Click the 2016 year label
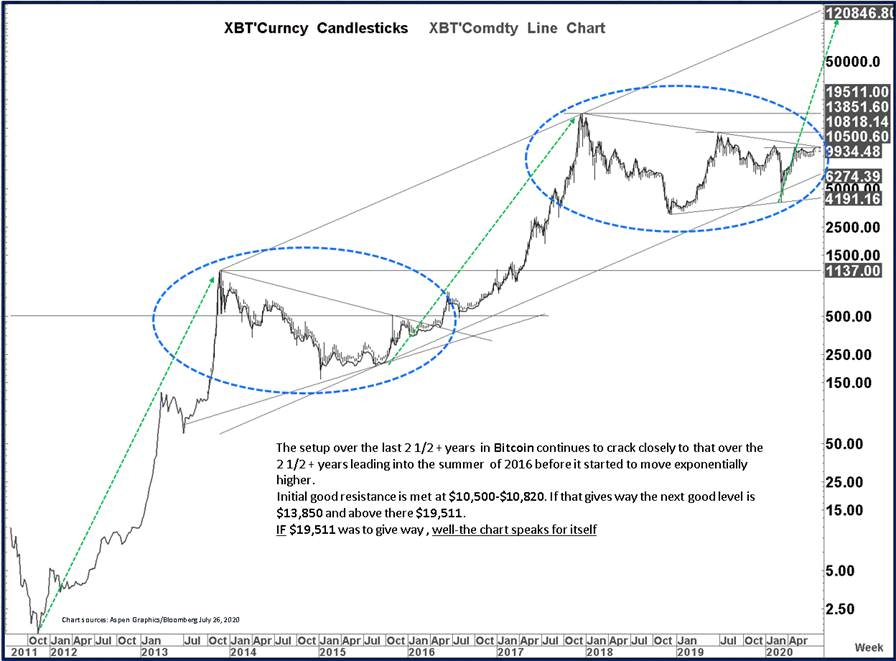 [x=421, y=652]
